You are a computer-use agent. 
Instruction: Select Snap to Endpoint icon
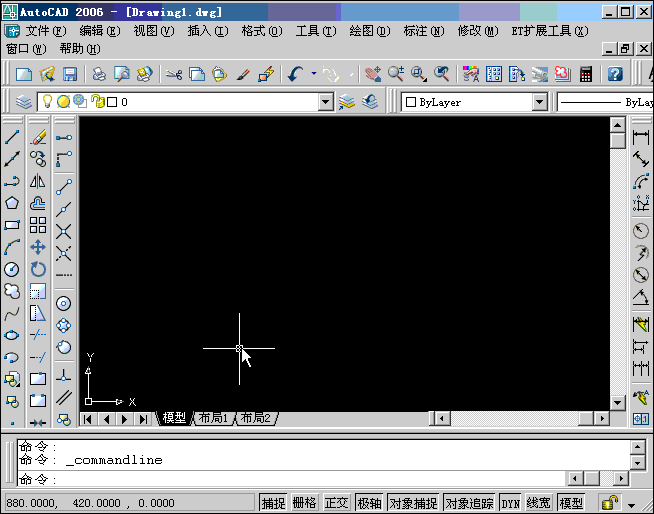pyautogui.click(x=64, y=186)
